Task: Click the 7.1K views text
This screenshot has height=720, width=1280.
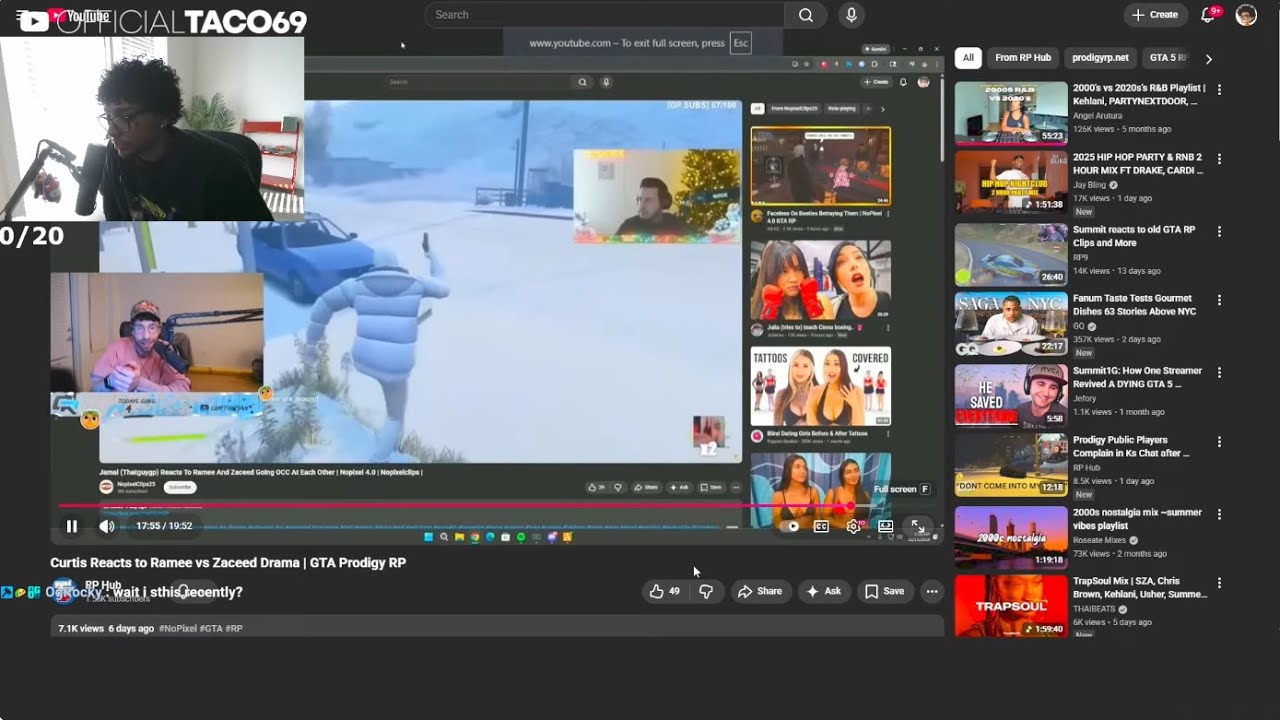Action: [x=81, y=628]
